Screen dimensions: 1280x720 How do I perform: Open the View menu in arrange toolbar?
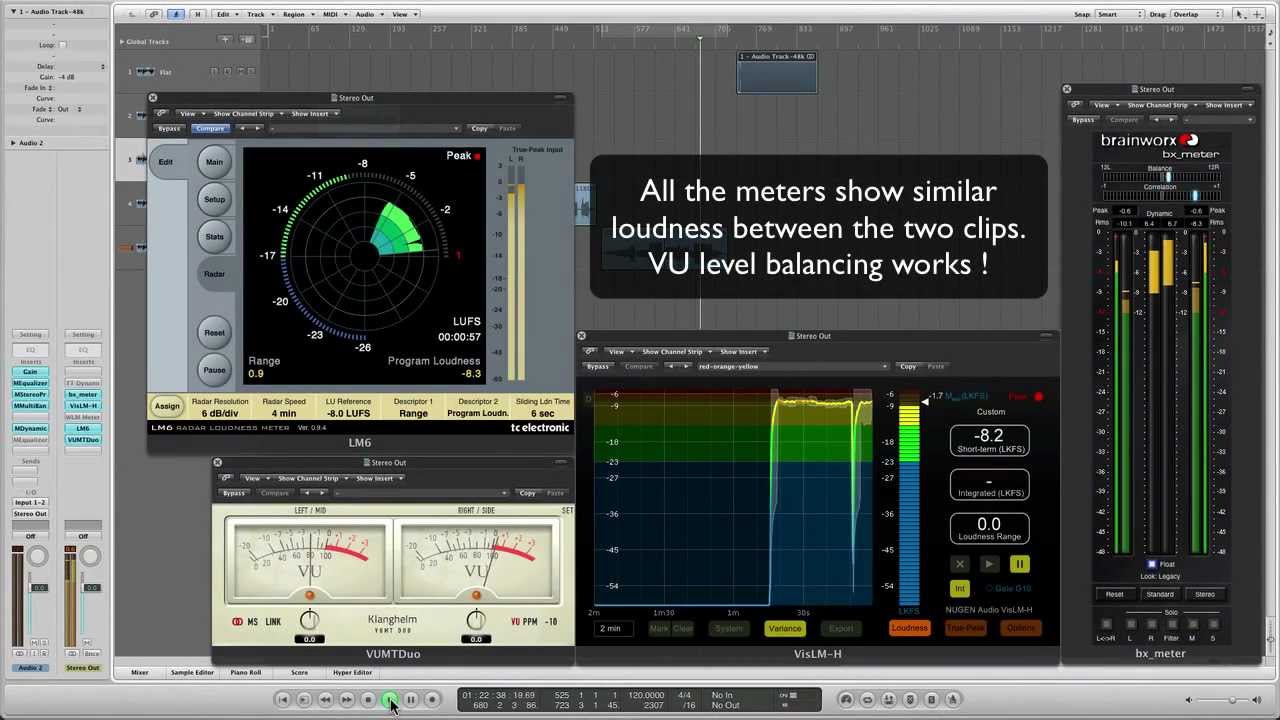pos(402,14)
